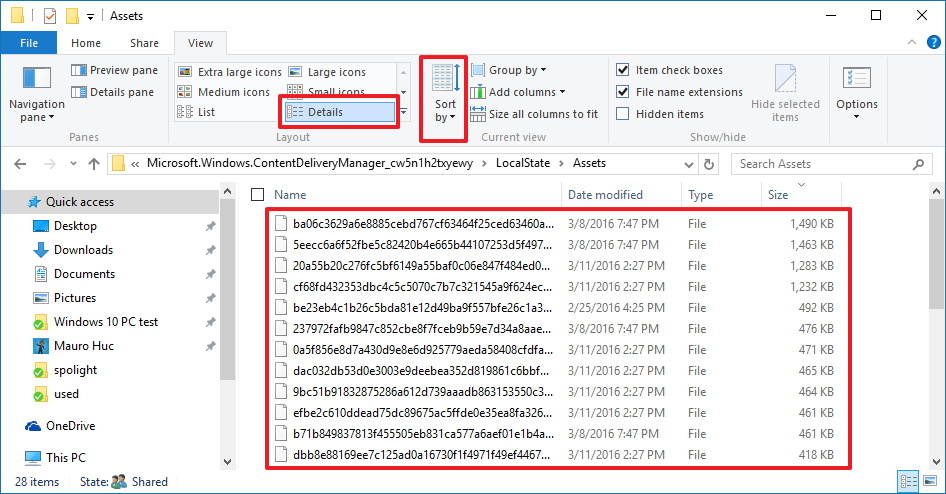The width and height of the screenshot is (946, 494).
Task: Open the Quick Access Toolbar customize arrow
Action: tap(90, 16)
